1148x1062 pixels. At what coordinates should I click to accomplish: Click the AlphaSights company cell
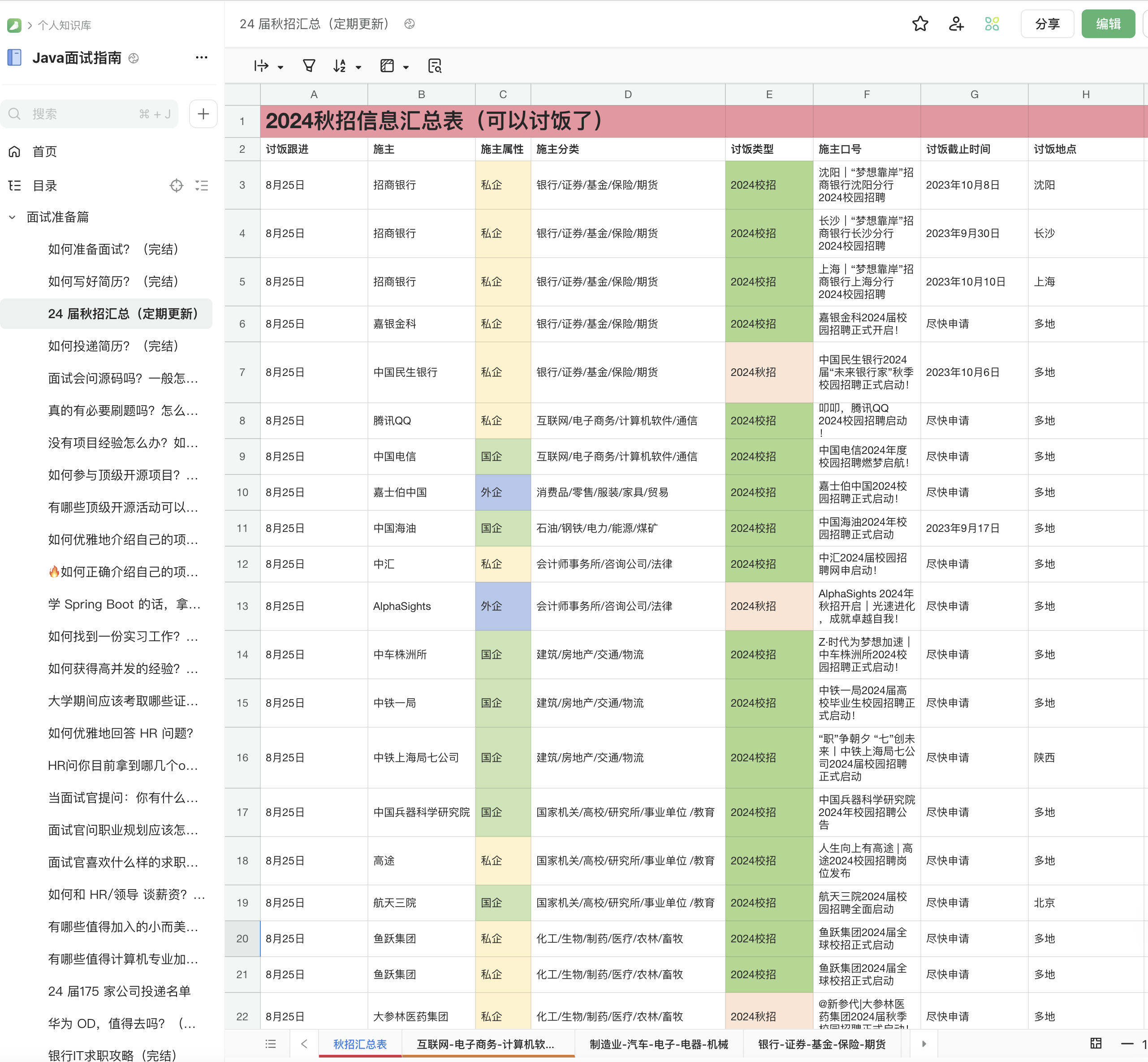point(421,606)
